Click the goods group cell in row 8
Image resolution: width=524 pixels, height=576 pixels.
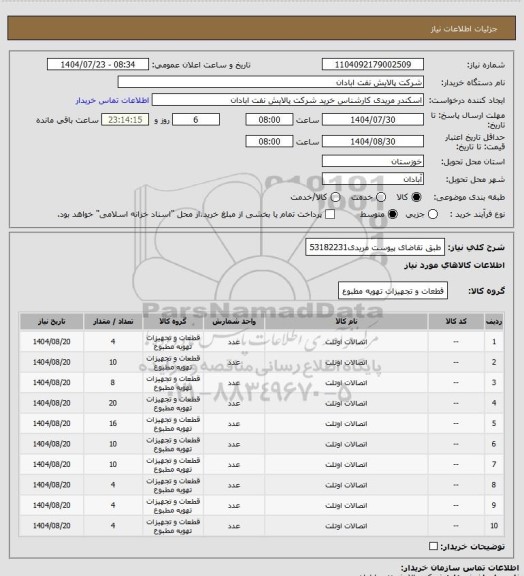[173, 485]
